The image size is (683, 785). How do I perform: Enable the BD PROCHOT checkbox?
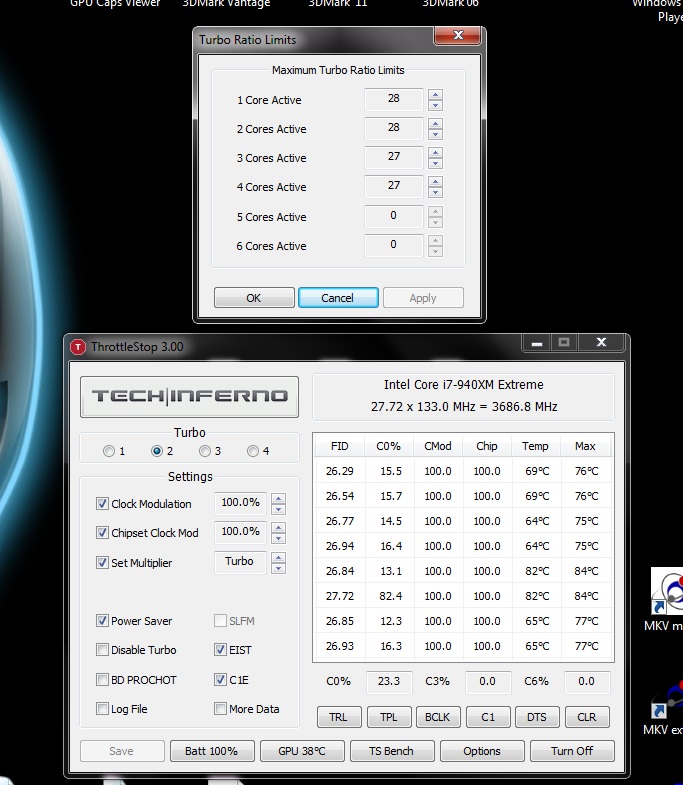click(x=102, y=680)
